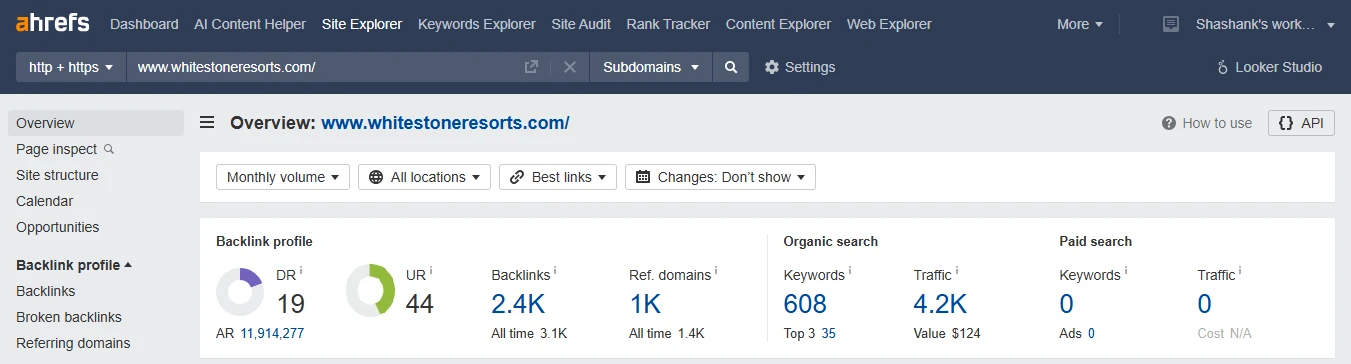Open Rank Tracker

click(668, 24)
